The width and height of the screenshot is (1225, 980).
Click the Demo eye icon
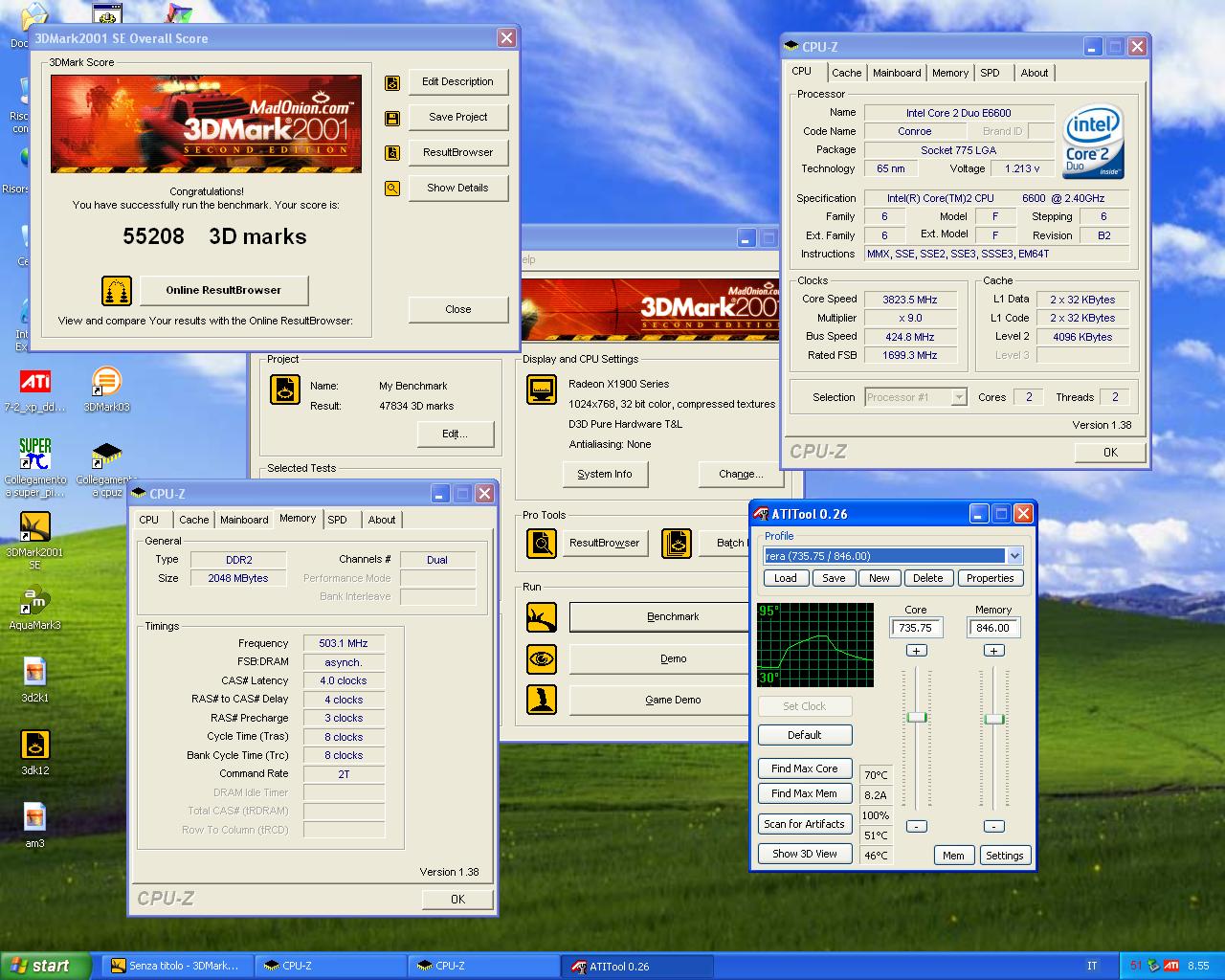pyautogui.click(x=542, y=658)
